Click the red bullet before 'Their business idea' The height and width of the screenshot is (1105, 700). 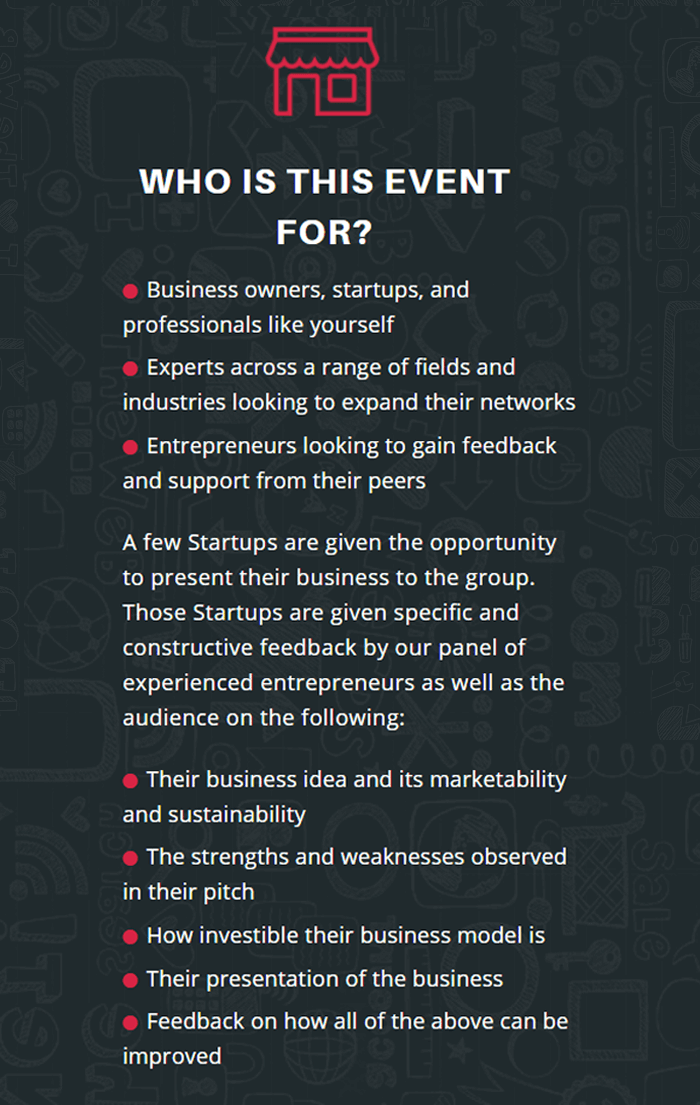click(130, 781)
